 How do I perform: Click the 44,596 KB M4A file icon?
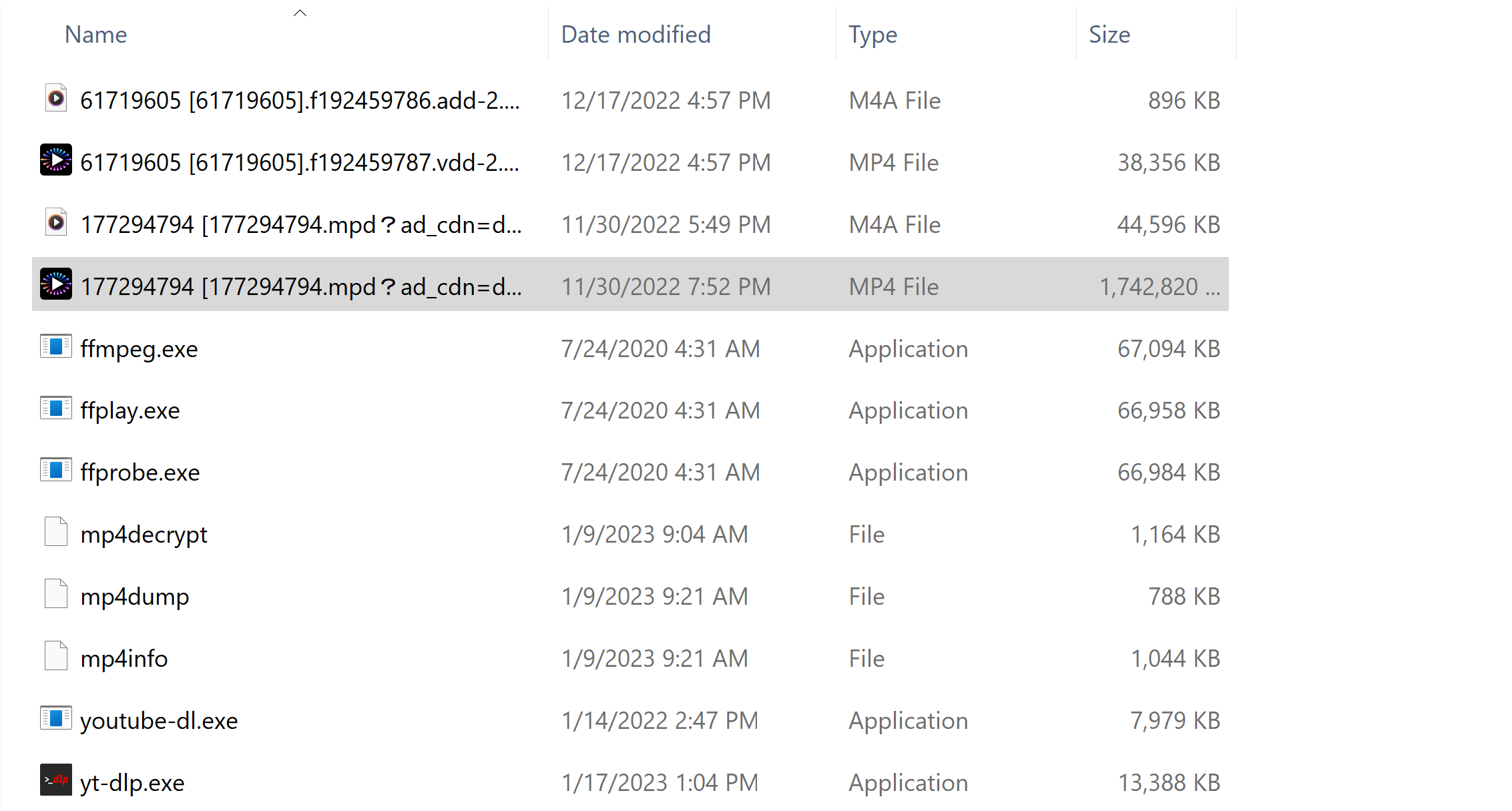coord(55,222)
